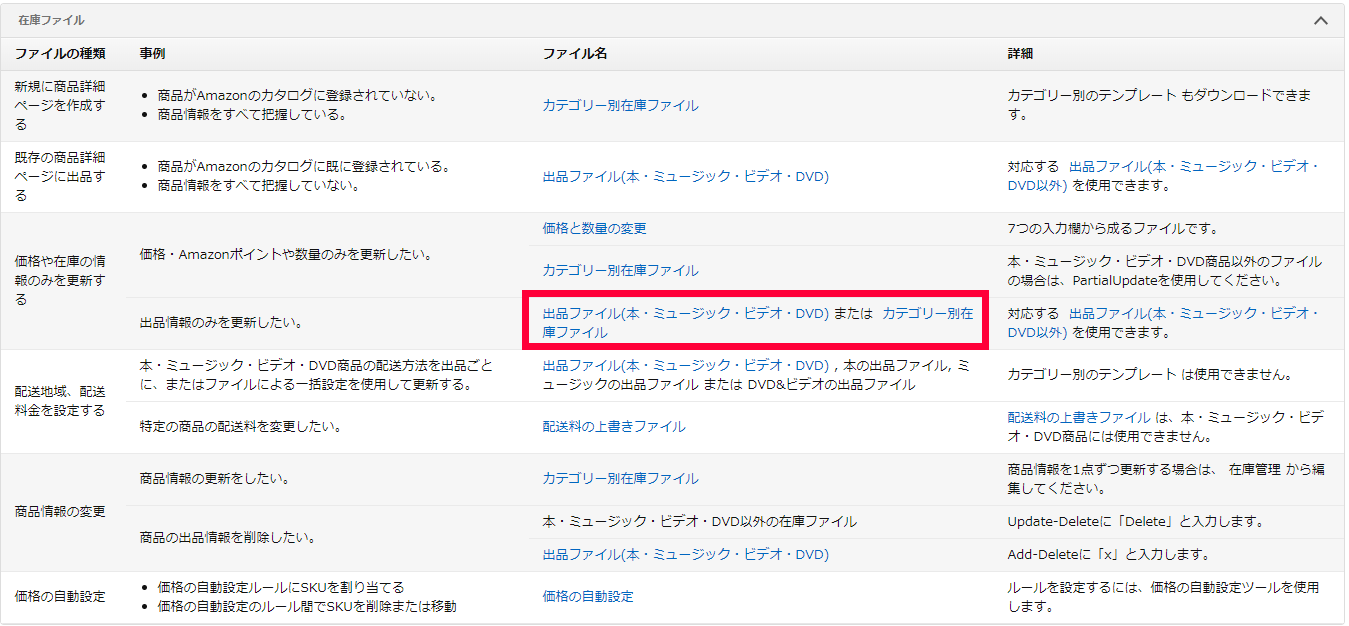The image size is (1349, 626).
Task: Open カテゴリー別在庫ファイル link in 新規に商品詳細ページを作成する row
Action: tap(620, 105)
